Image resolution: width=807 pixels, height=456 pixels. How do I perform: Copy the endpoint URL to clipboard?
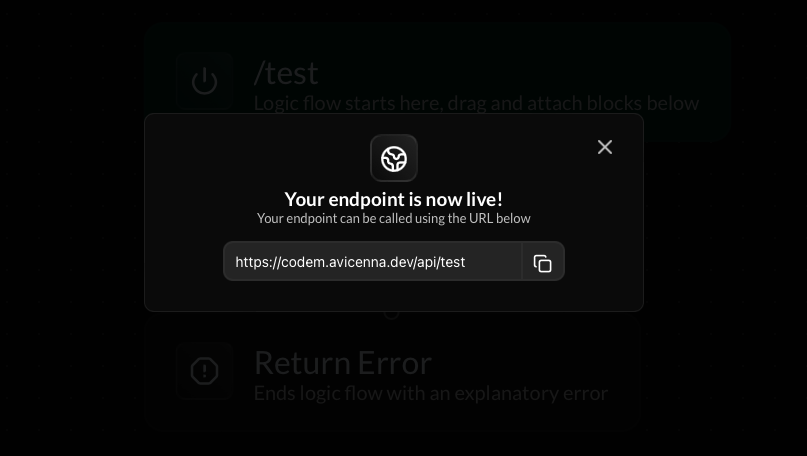click(542, 263)
